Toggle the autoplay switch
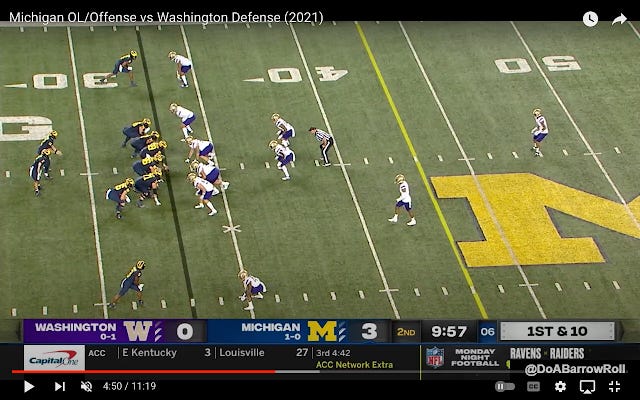The width and height of the screenshot is (640, 400). (504, 386)
